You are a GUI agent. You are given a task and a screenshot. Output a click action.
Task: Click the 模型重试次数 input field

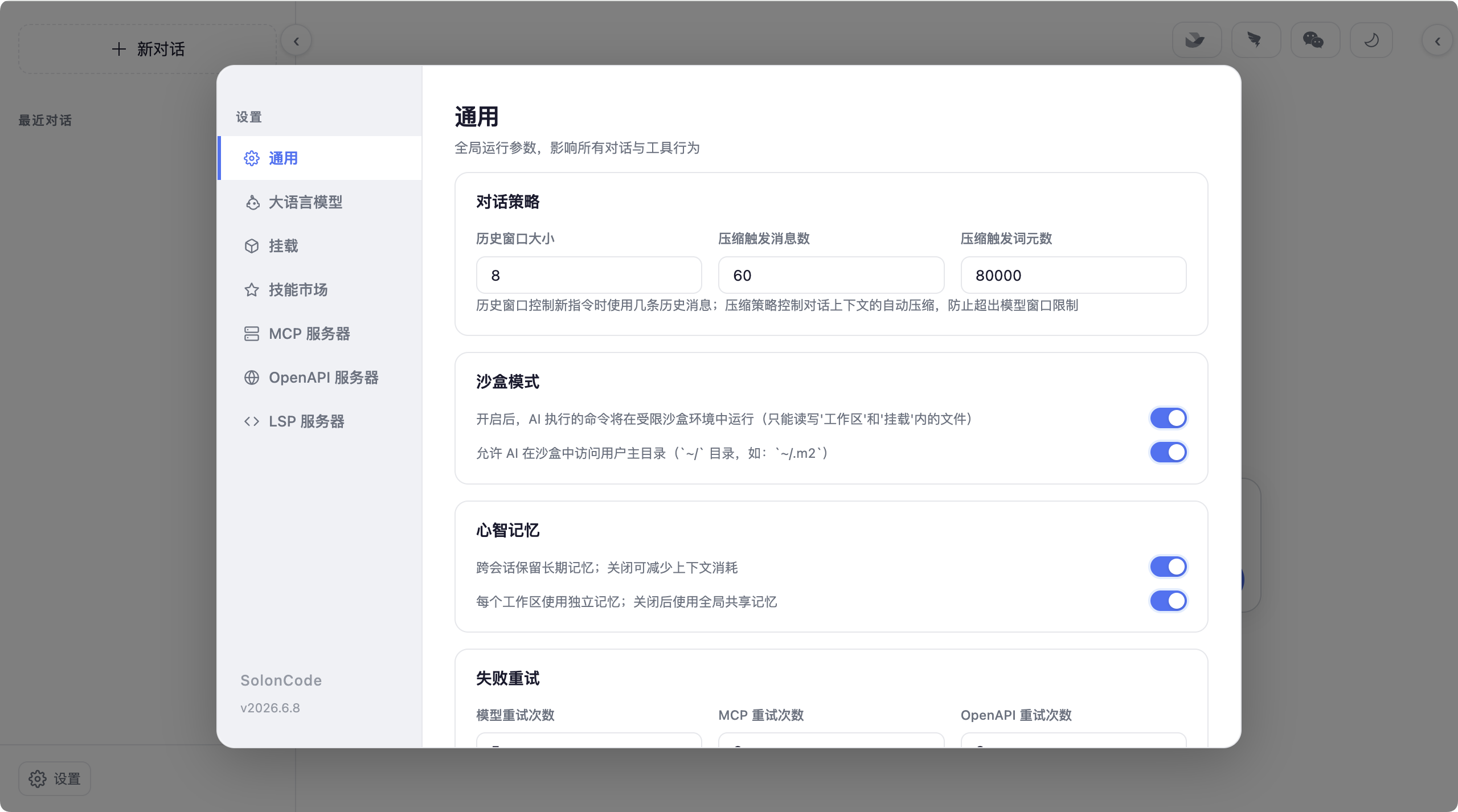[x=589, y=740]
